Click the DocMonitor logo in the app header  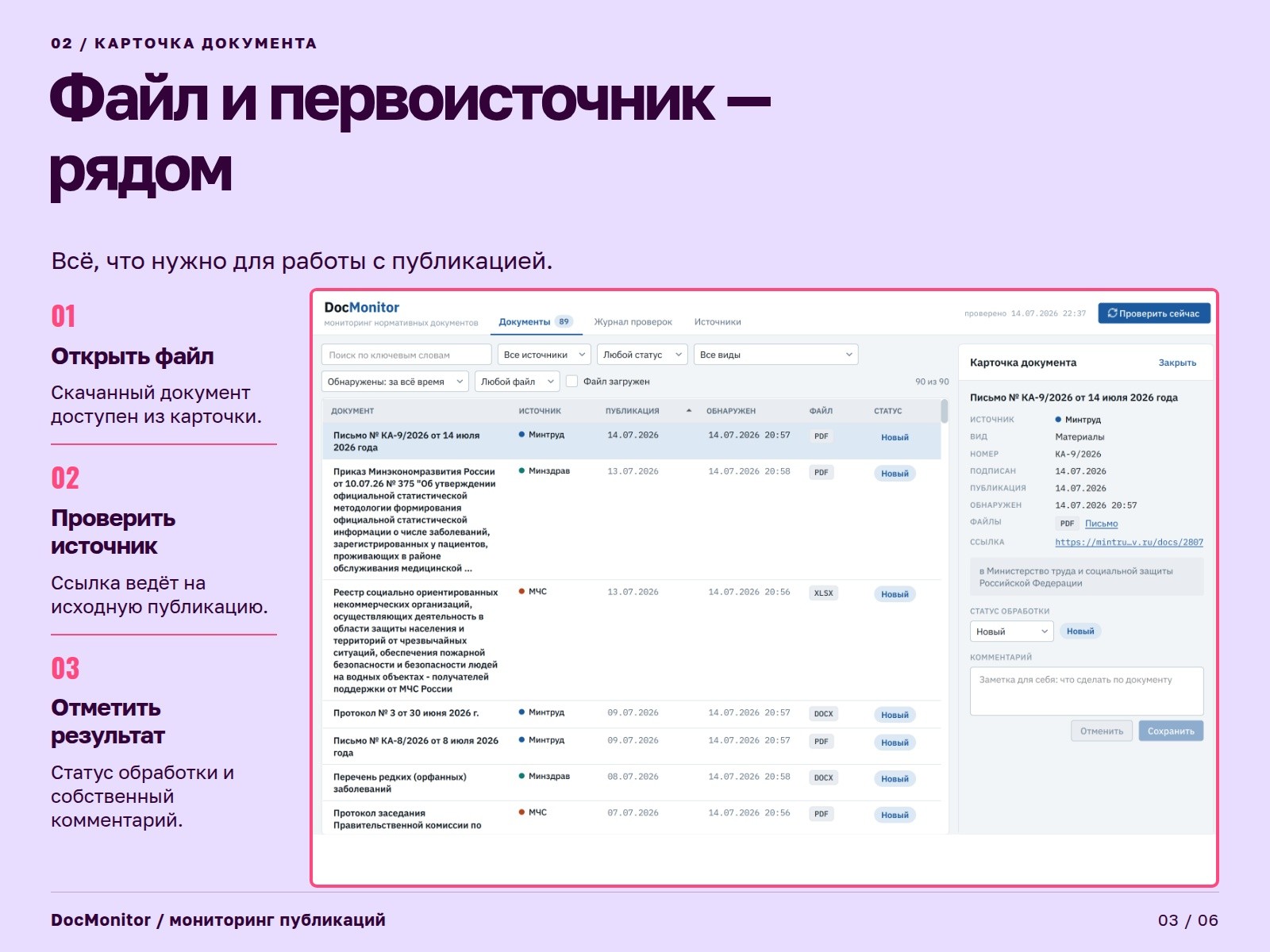click(362, 307)
